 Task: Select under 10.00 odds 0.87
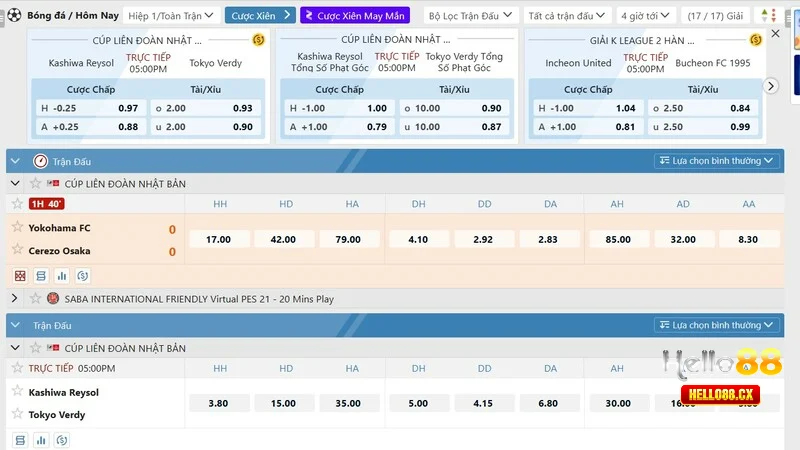pos(454,127)
